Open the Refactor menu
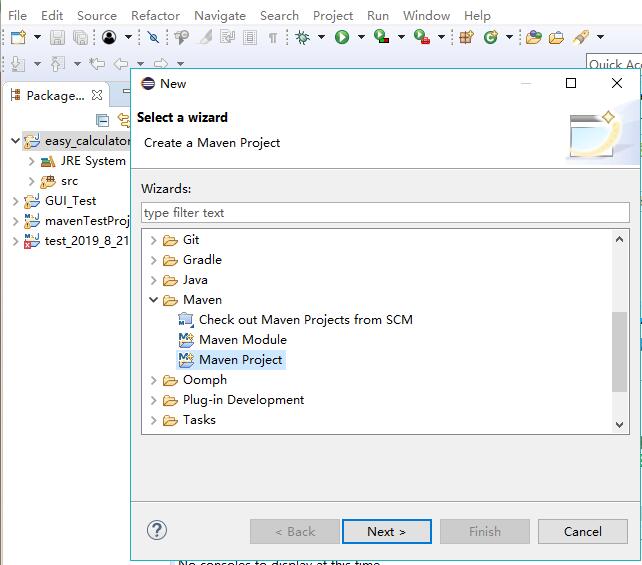Screen dimensions: 642x565 (156, 16)
